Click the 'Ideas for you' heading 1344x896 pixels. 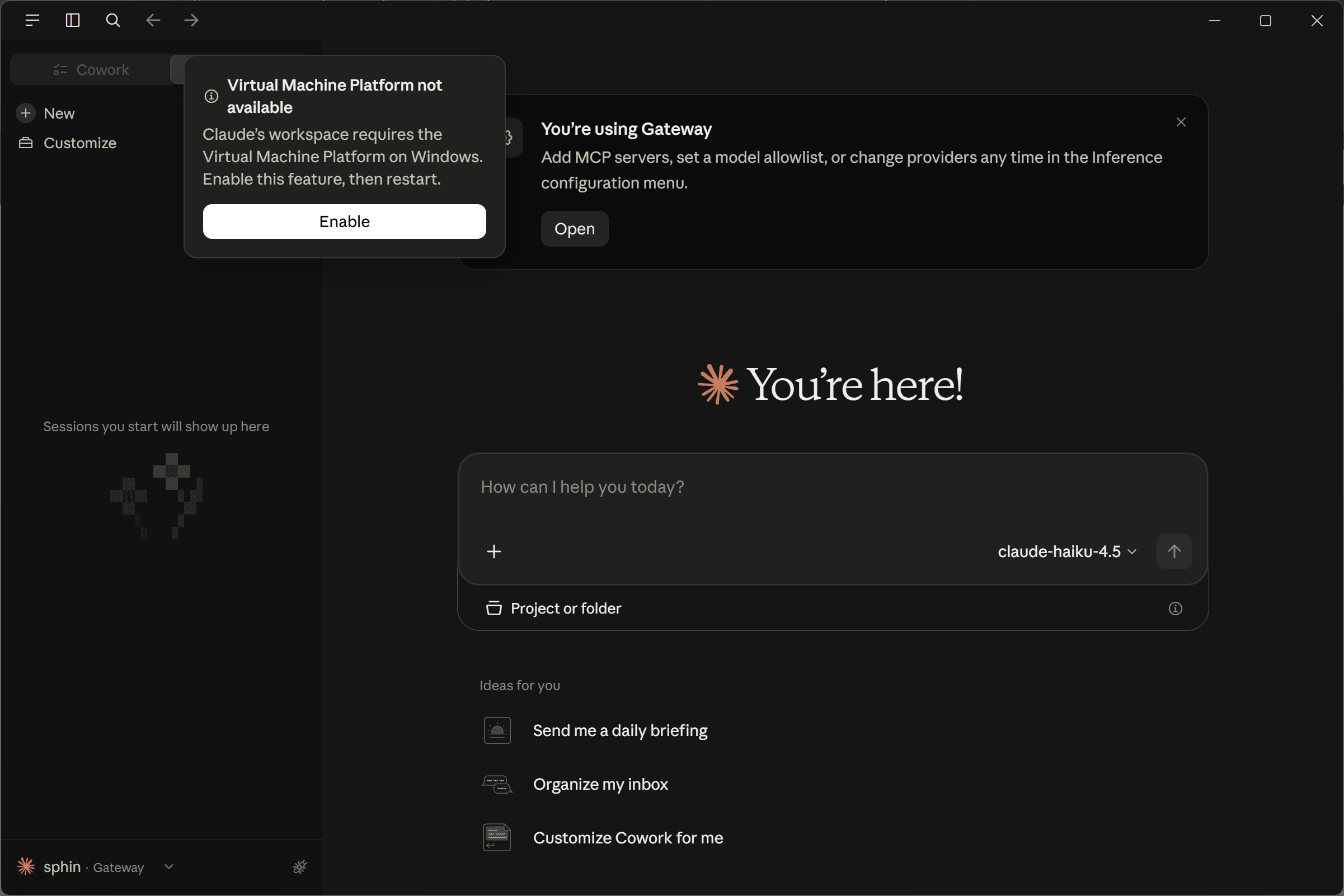[520, 685]
